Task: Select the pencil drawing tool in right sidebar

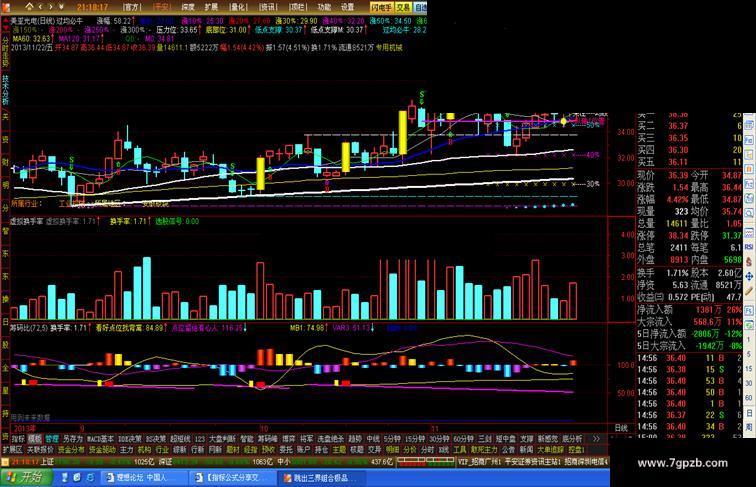Action: pos(748,291)
